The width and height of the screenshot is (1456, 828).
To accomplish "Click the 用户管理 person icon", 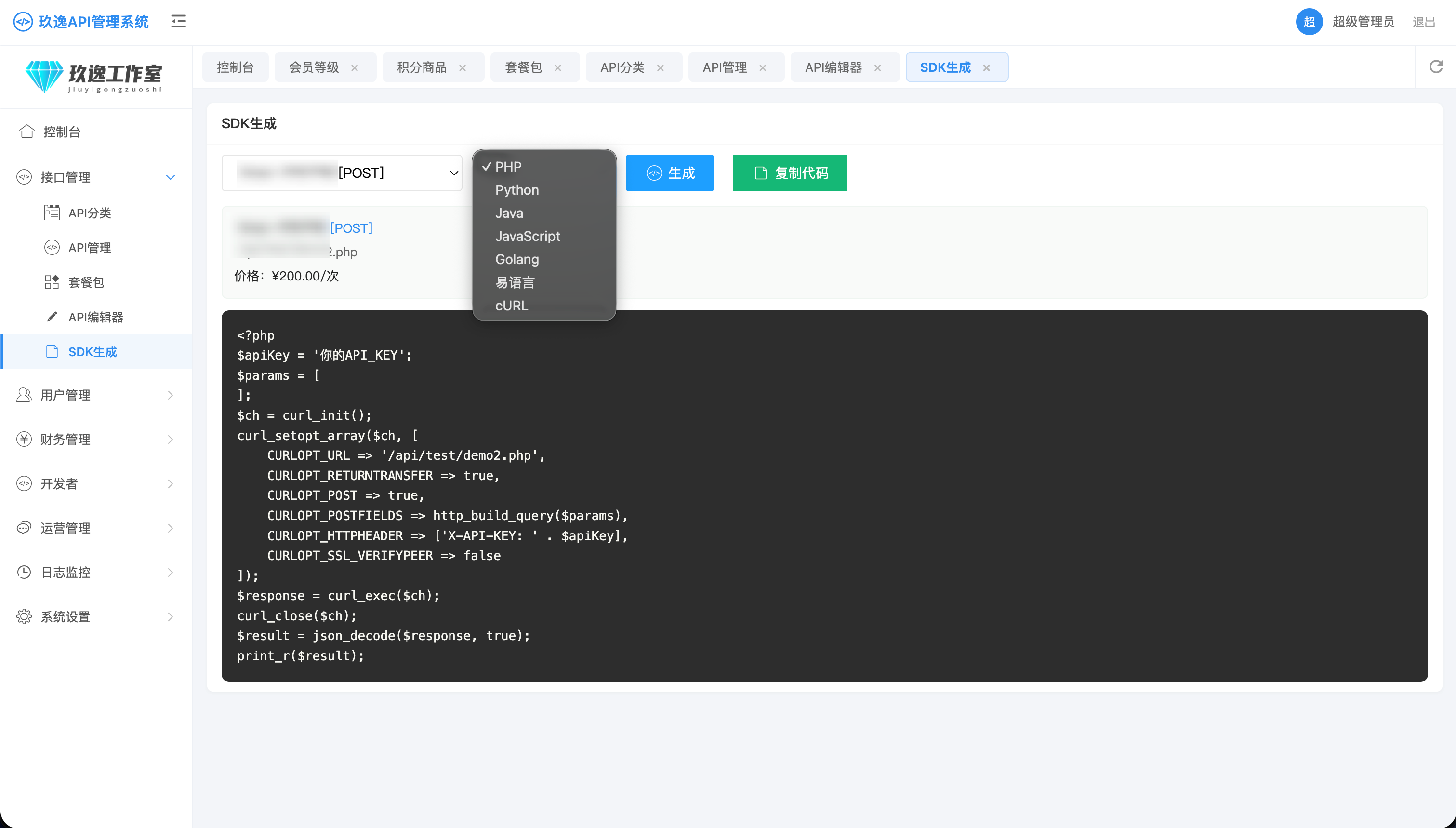I will 24,395.
